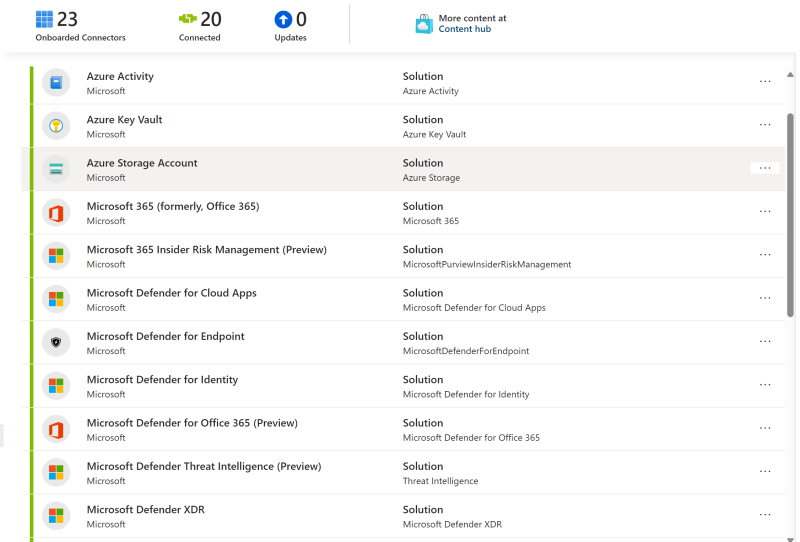The height and width of the screenshot is (542, 800).
Task: Open more options for Defender Threat Intelligence
Action: [x=765, y=472]
